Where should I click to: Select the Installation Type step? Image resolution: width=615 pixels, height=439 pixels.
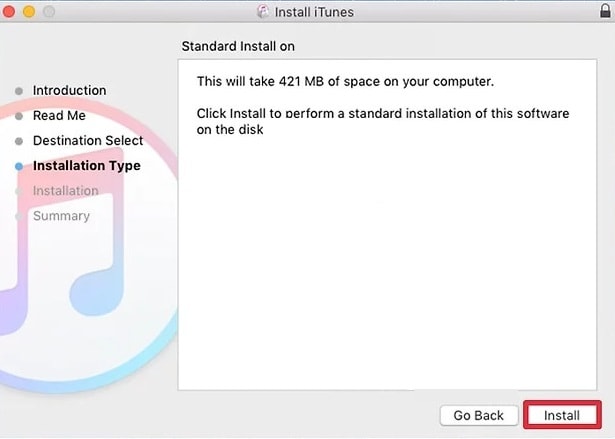point(86,166)
